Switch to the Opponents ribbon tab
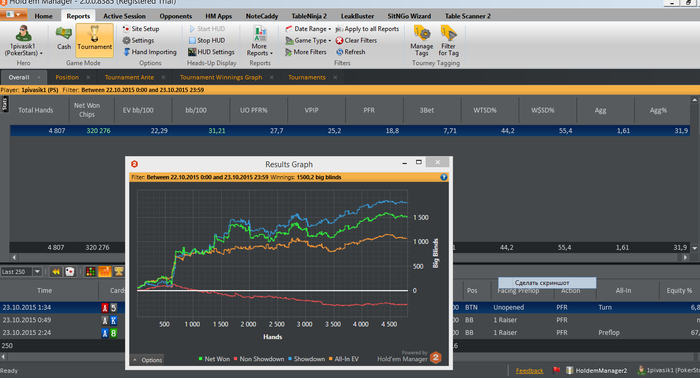Screen dimensions: 700x378 pyautogui.click(x=175, y=16)
